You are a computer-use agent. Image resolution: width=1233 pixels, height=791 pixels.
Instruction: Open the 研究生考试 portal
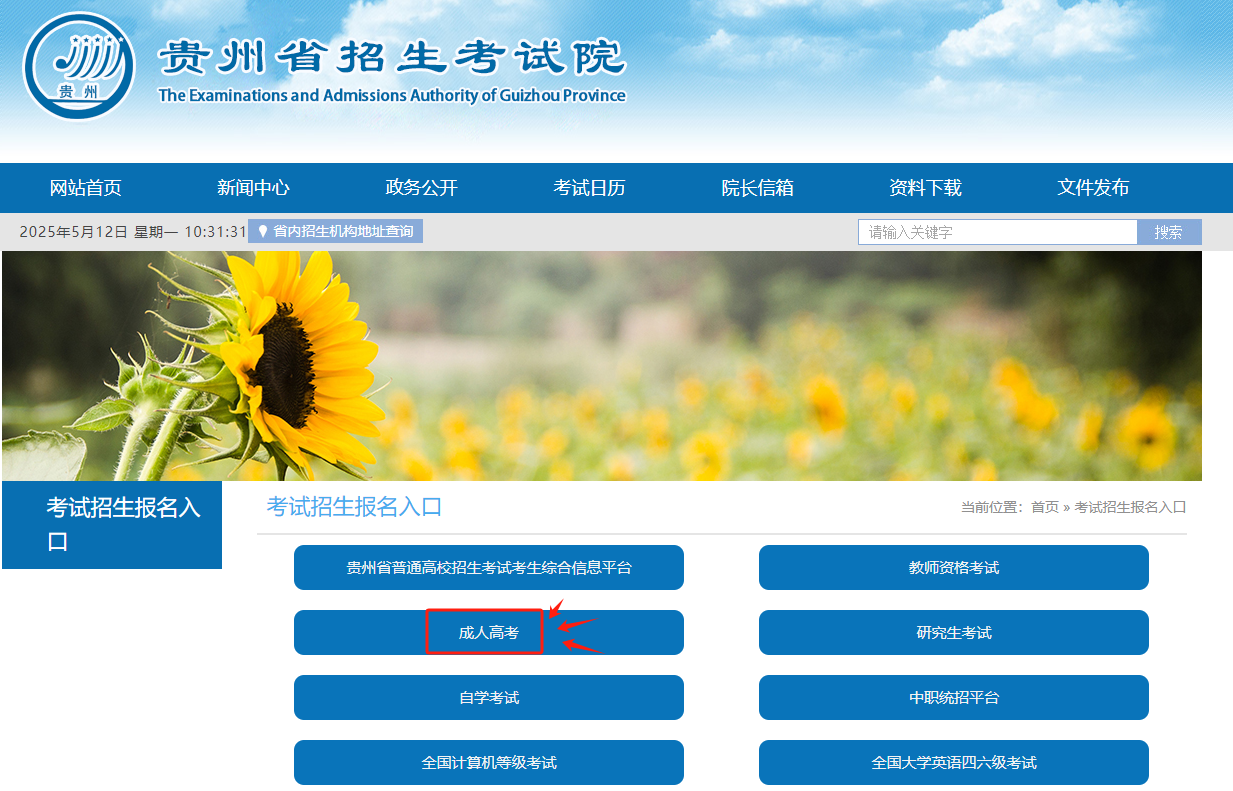pyautogui.click(x=952, y=632)
